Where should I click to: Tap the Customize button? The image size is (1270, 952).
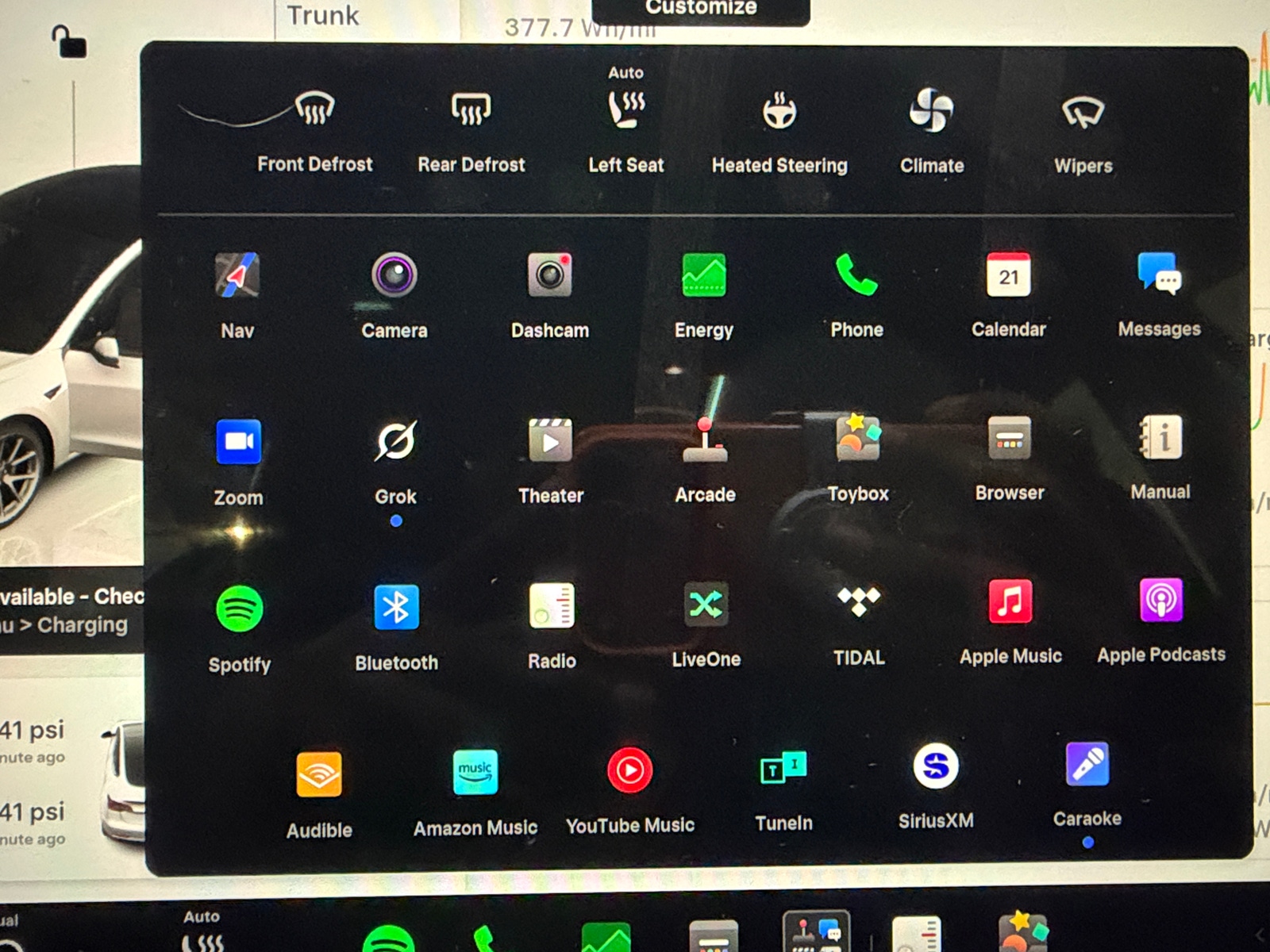pos(701,9)
